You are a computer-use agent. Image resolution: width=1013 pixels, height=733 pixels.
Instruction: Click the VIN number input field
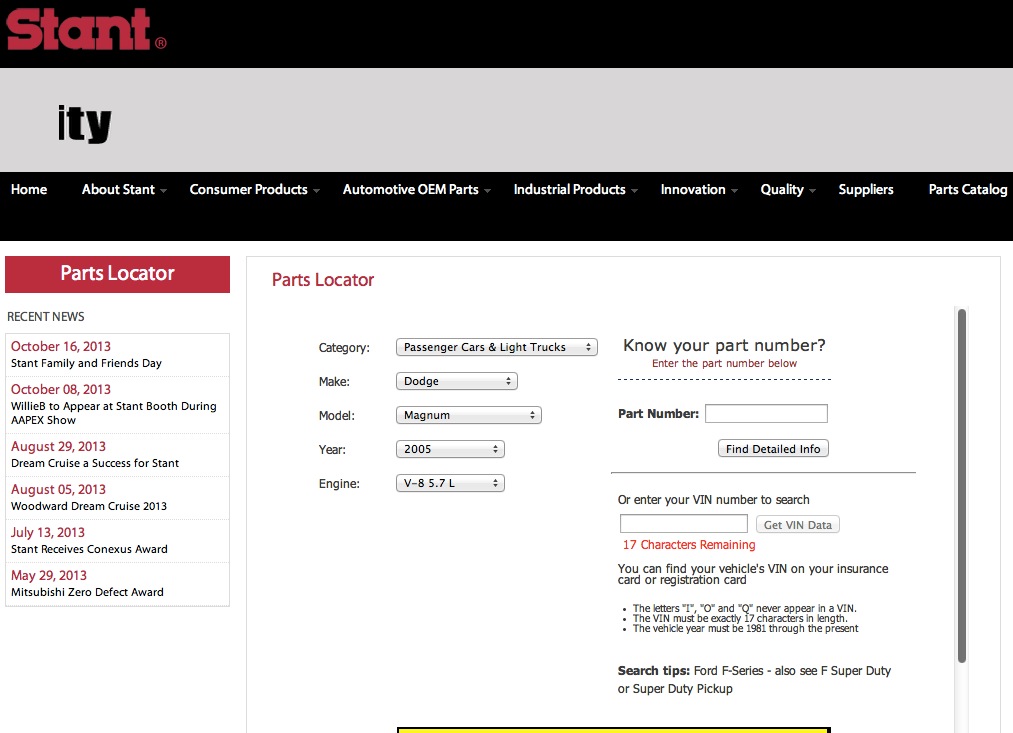point(684,524)
